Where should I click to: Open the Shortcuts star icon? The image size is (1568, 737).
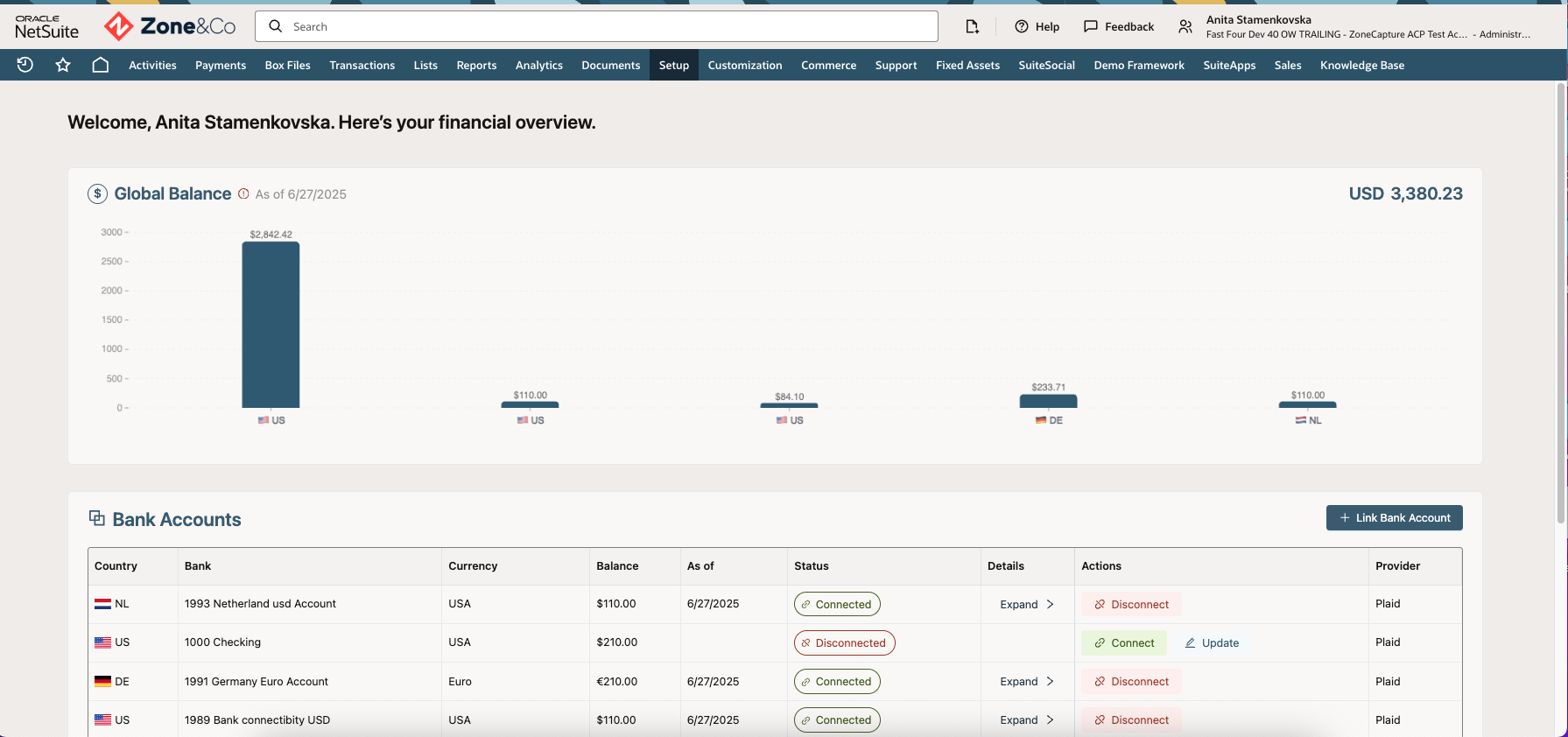[63, 65]
